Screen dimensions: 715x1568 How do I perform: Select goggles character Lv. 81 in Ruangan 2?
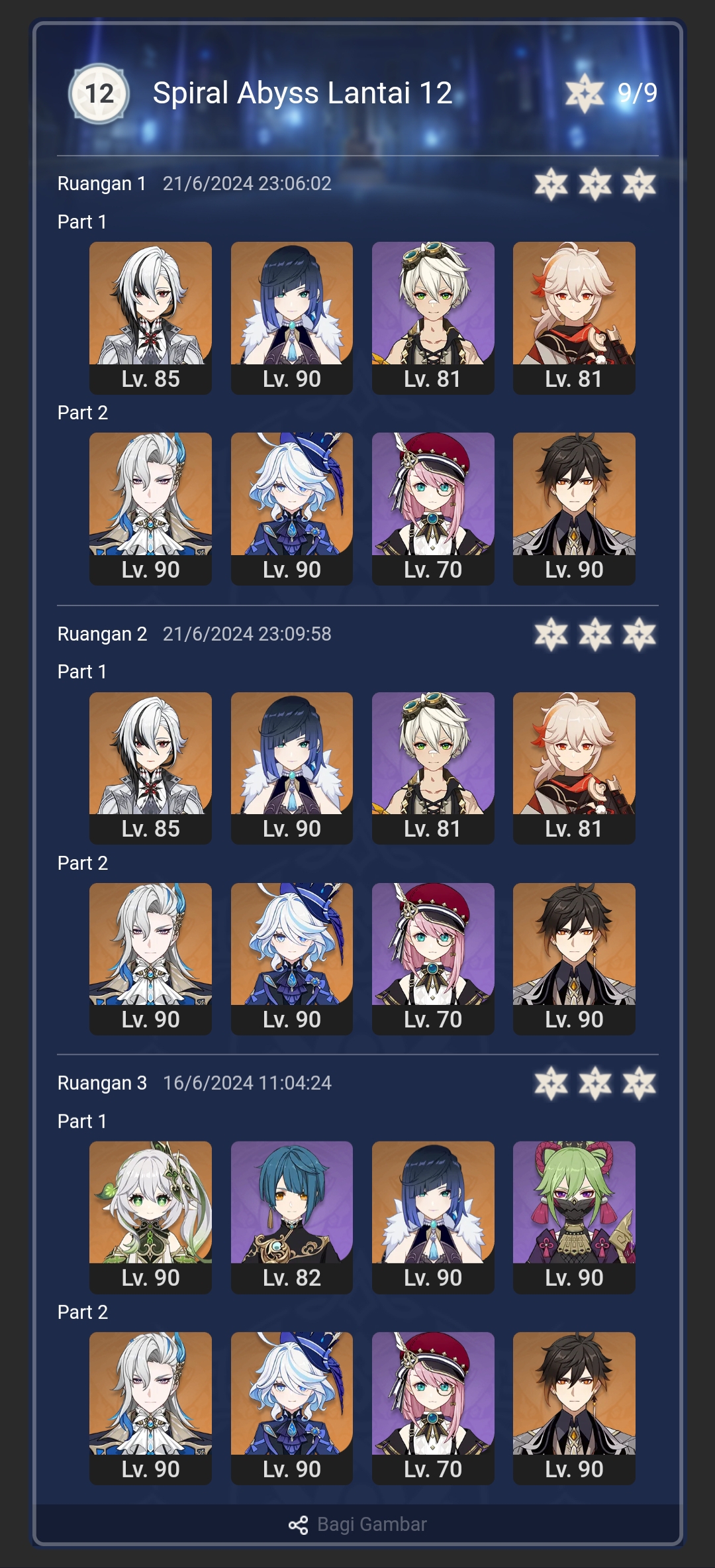pyautogui.click(x=433, y=768)
